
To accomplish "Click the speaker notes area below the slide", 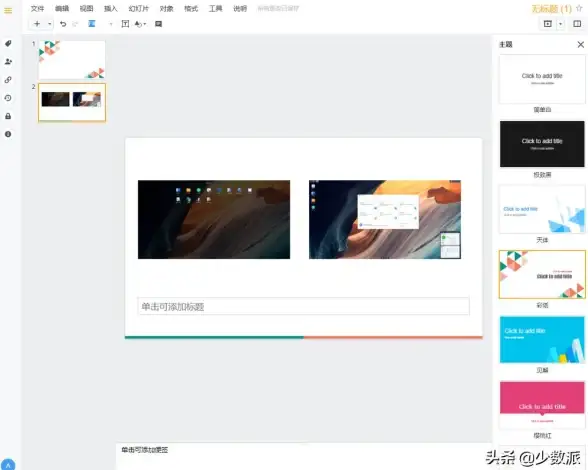I will [x=304, y=456].
